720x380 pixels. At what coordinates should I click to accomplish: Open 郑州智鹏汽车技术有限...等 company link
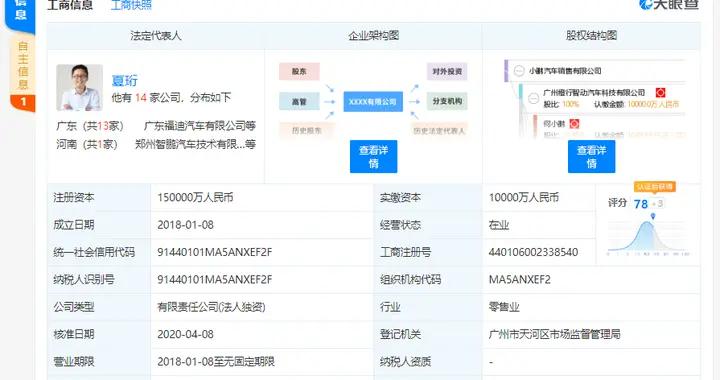pyautogui.click(x=195, y=144)
